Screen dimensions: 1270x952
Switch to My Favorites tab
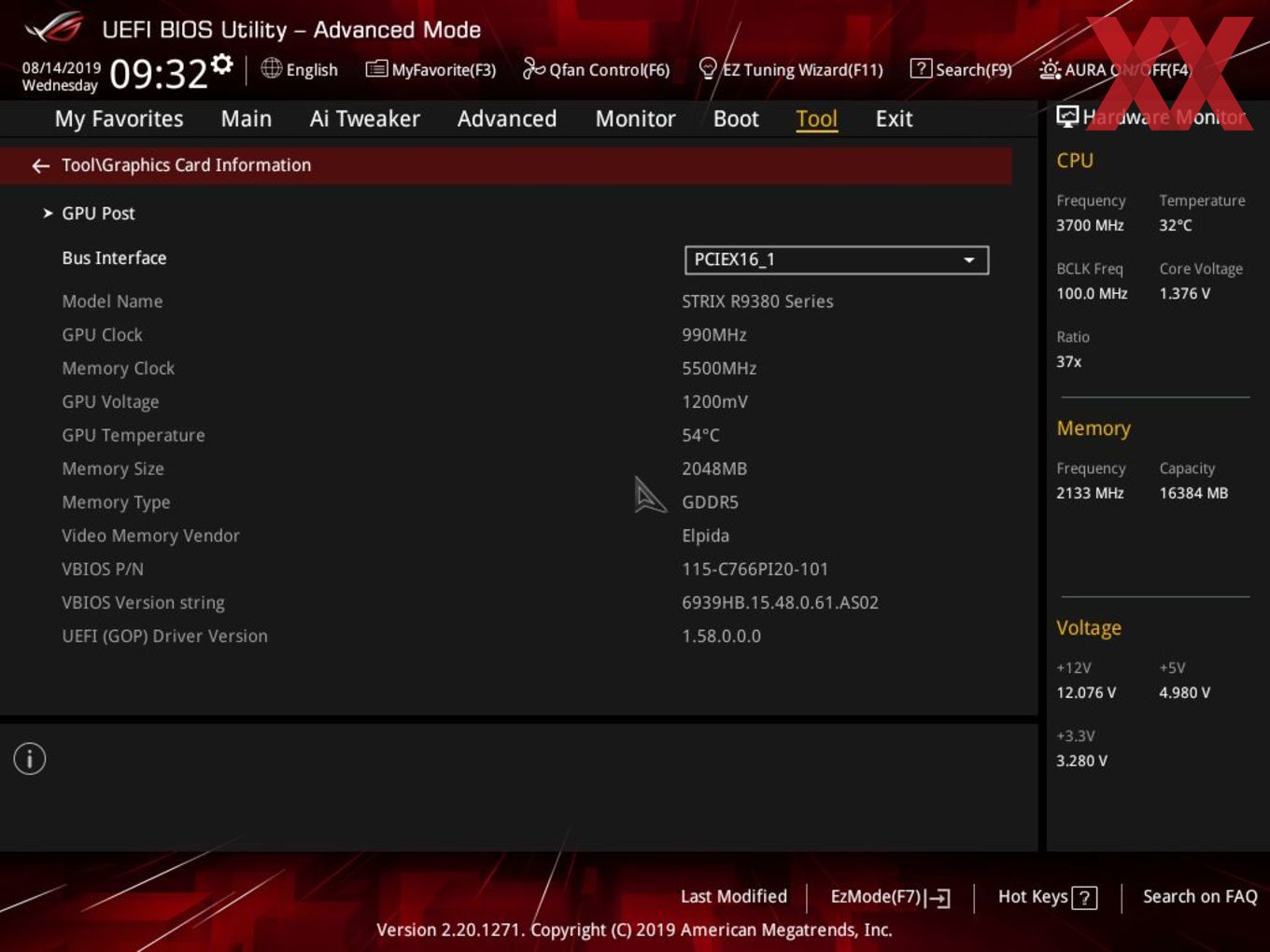119,119
